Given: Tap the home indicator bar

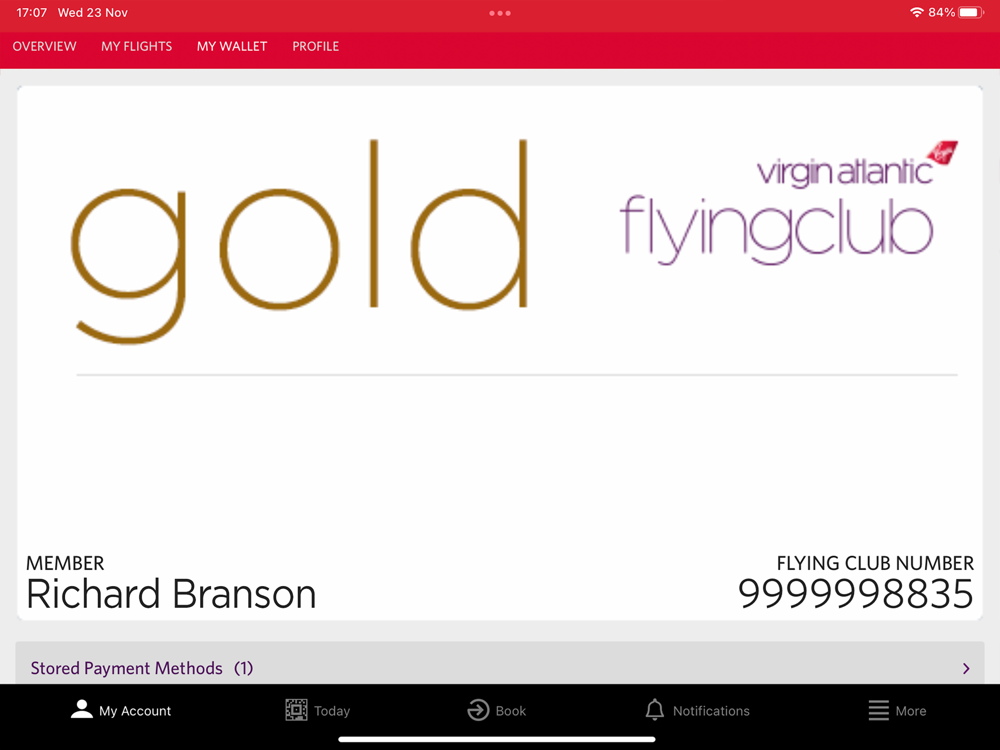Looking at the screenshot, I should click(x=497, y=740).
